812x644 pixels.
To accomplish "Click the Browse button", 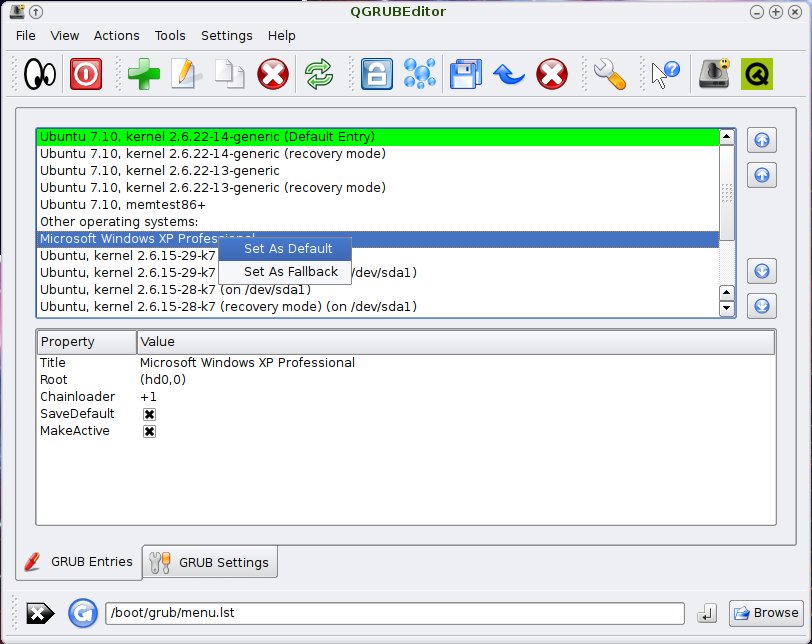I will pos(766,613).
